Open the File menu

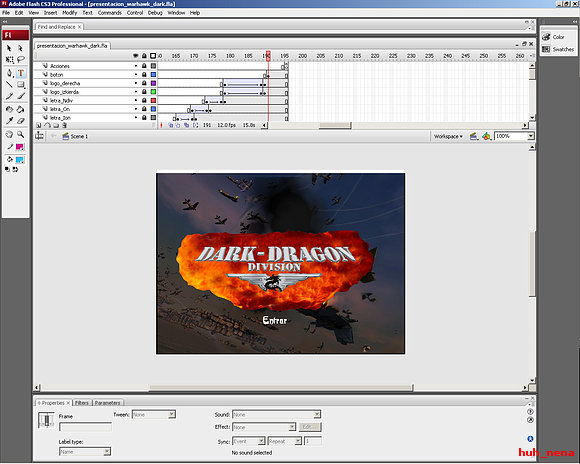point(6,13)
